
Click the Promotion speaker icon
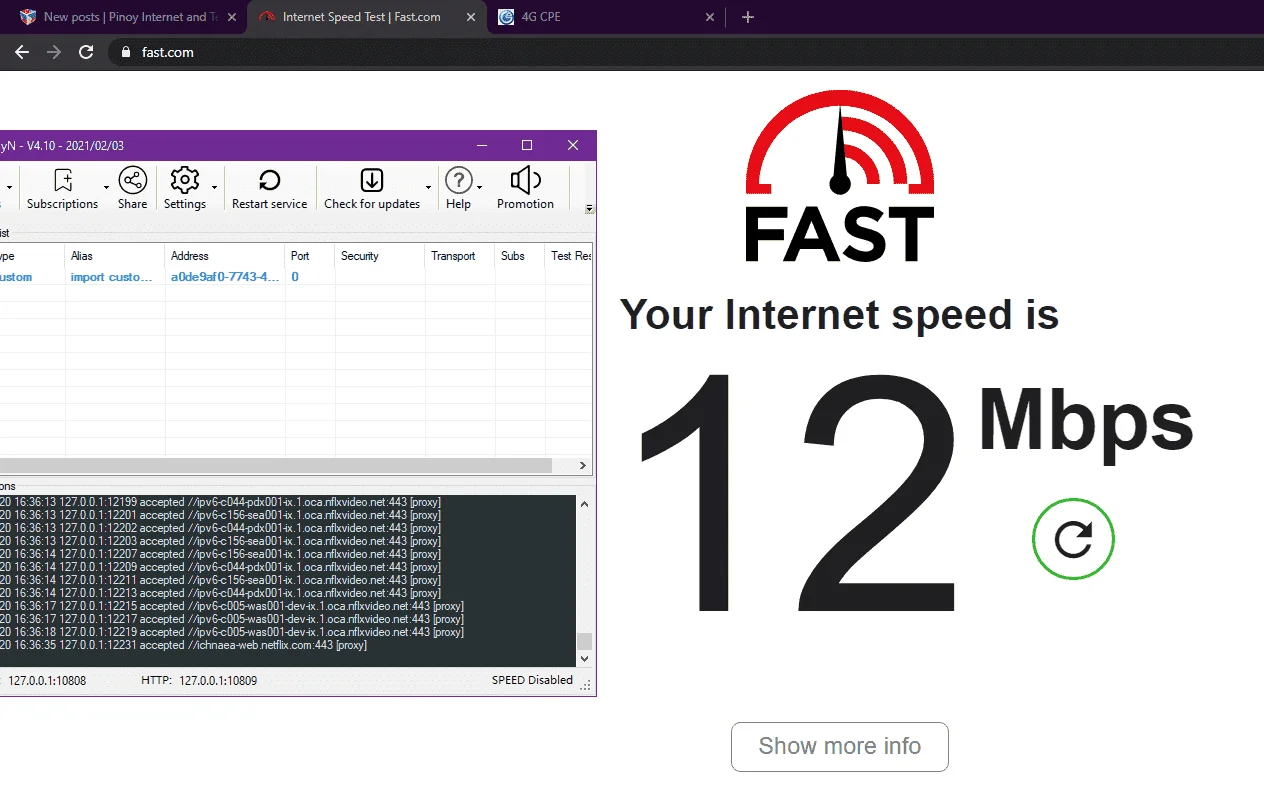click(x=525, y=189)
